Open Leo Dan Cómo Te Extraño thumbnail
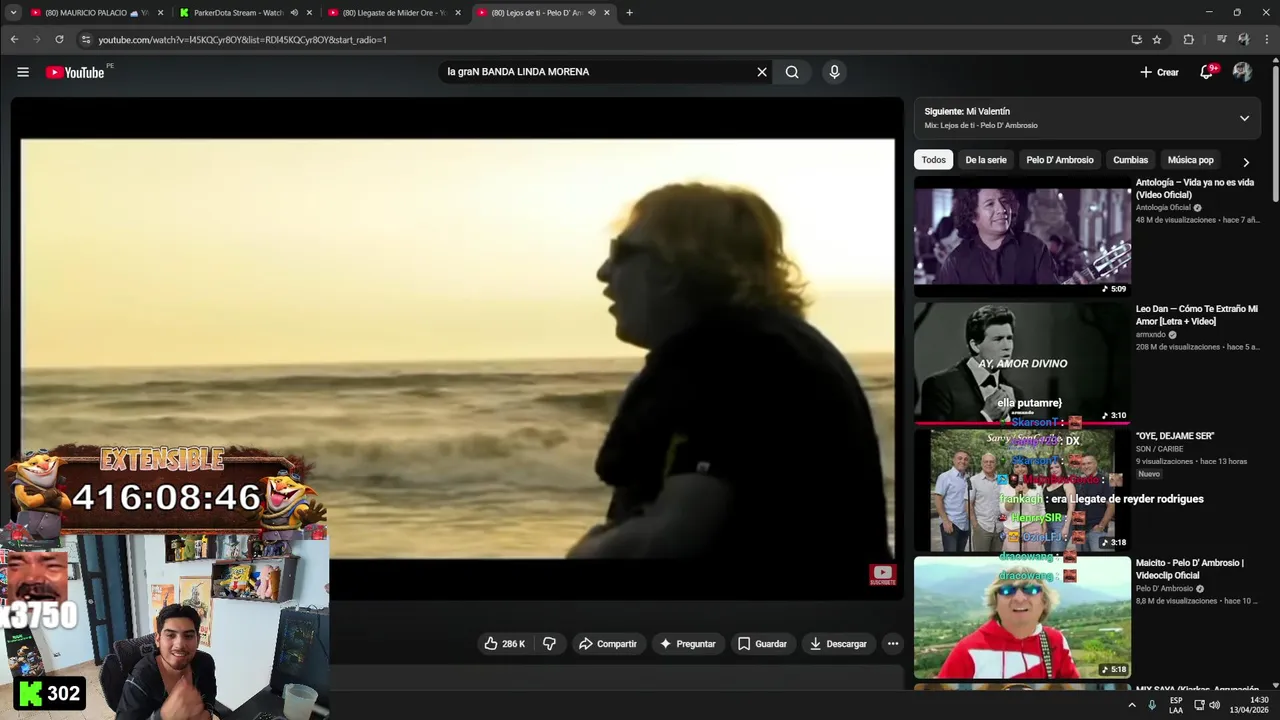The image size is (1280, 720). coord(1022,363)
